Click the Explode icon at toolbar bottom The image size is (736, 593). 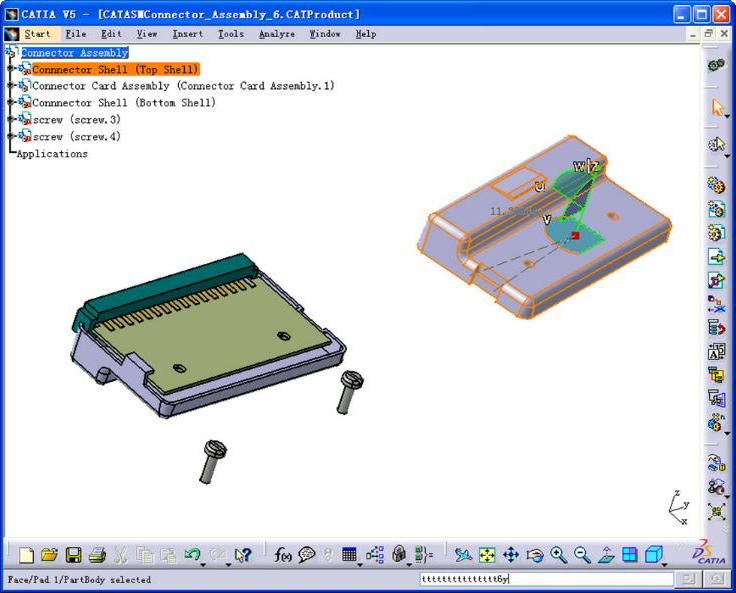pyautogui.click(x=716, y=511)
